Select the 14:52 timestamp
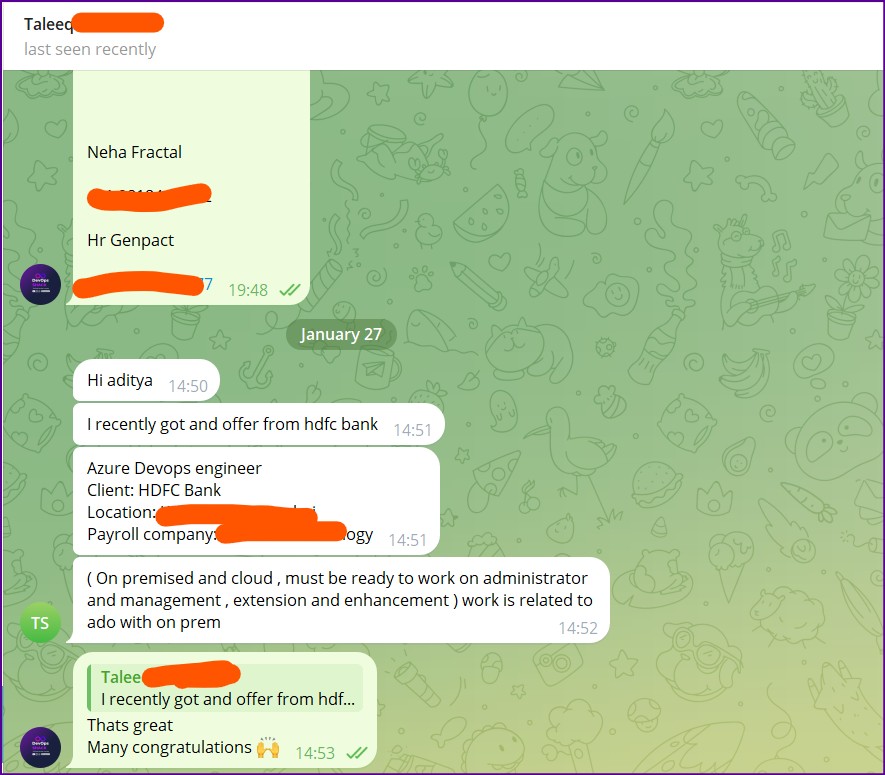 [x=577, y=628]
